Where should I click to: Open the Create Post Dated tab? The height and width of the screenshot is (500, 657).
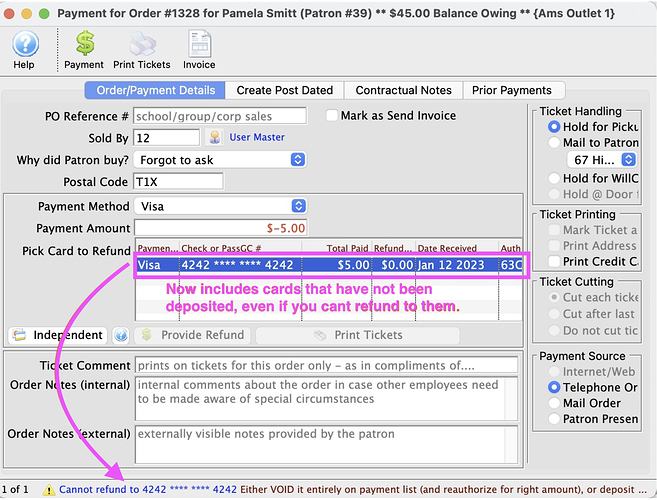[285, 90]
